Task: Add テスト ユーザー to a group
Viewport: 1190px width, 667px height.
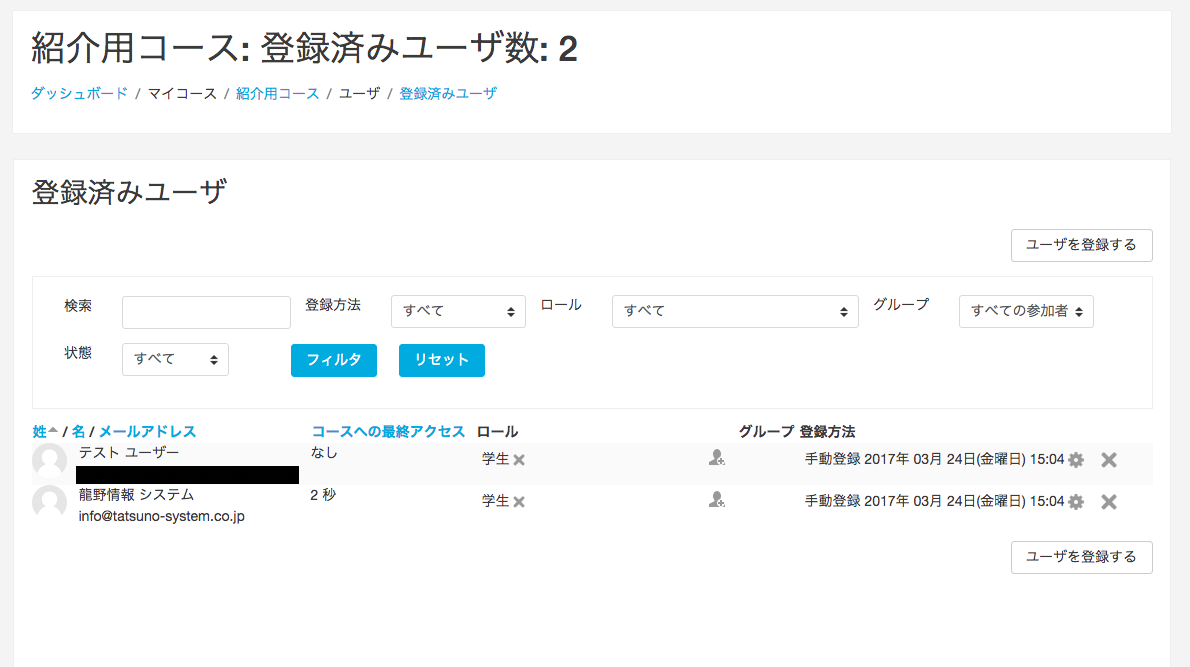Action: point(716,458)
